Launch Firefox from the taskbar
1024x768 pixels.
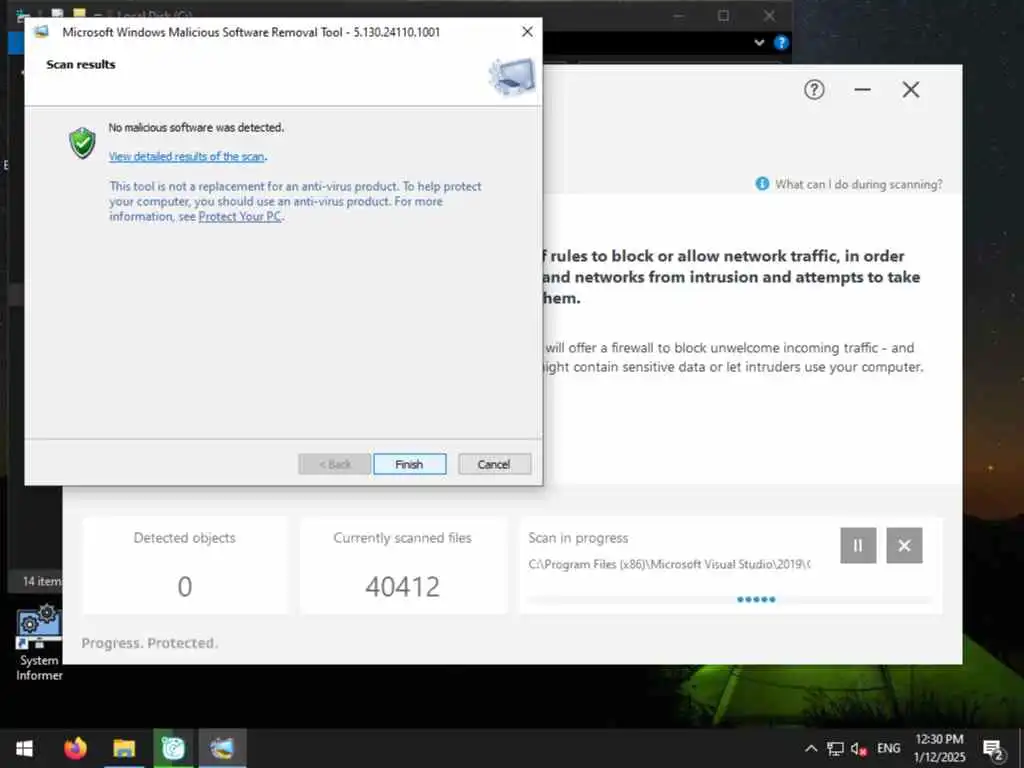[x=75, y=748]
